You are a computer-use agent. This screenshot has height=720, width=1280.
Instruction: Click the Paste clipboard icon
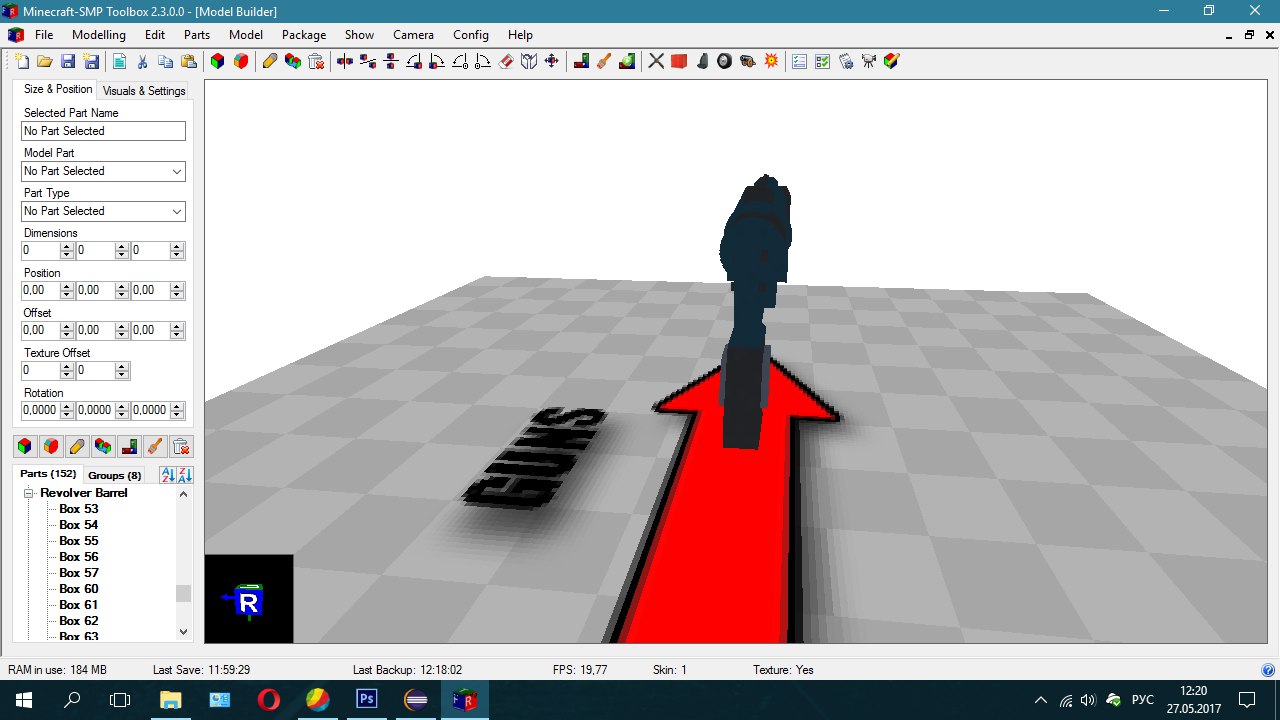tap(188, 61)
